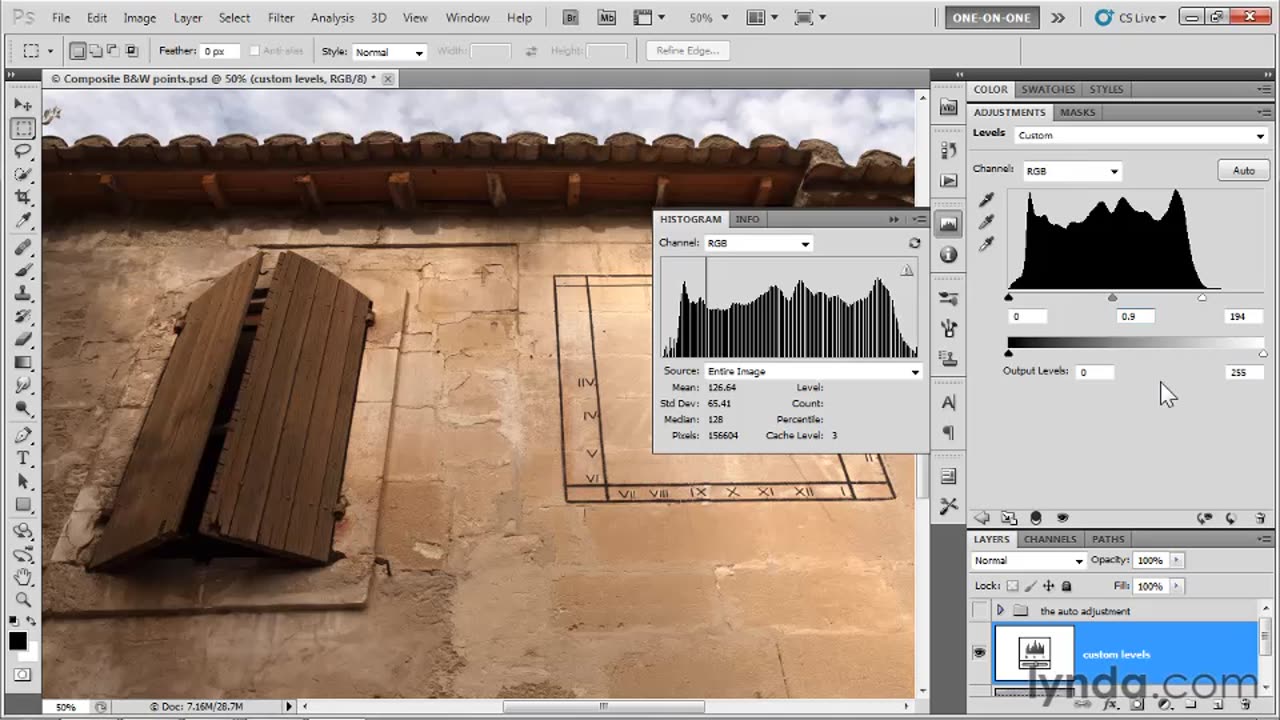
Task: Click the white point input slider
Action: pos(1202,298)
